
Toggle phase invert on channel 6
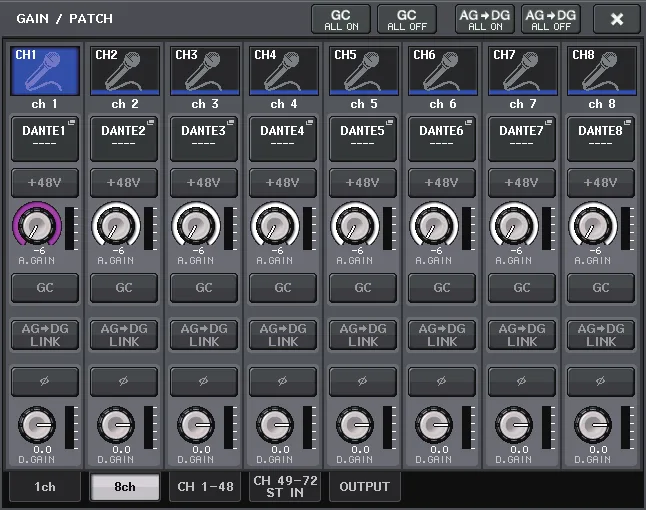click(442, 382)
